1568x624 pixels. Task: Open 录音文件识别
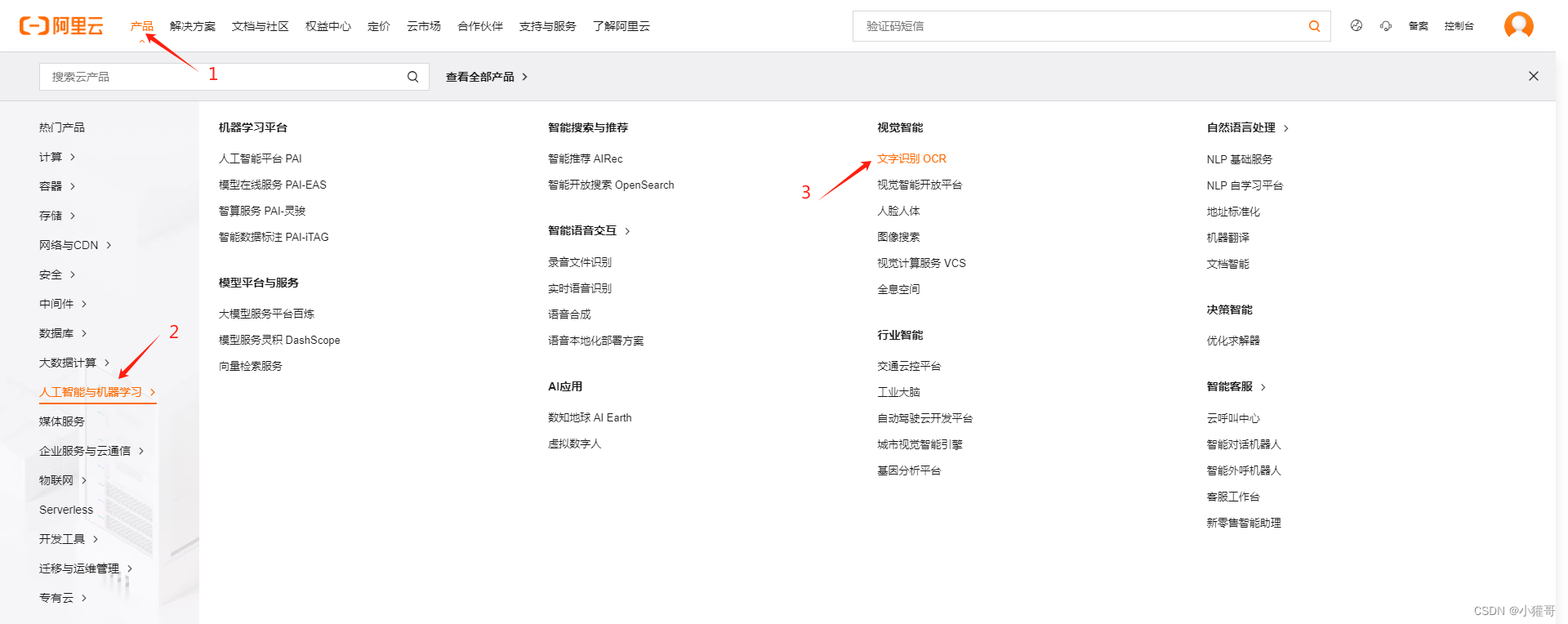pos(580,262)
